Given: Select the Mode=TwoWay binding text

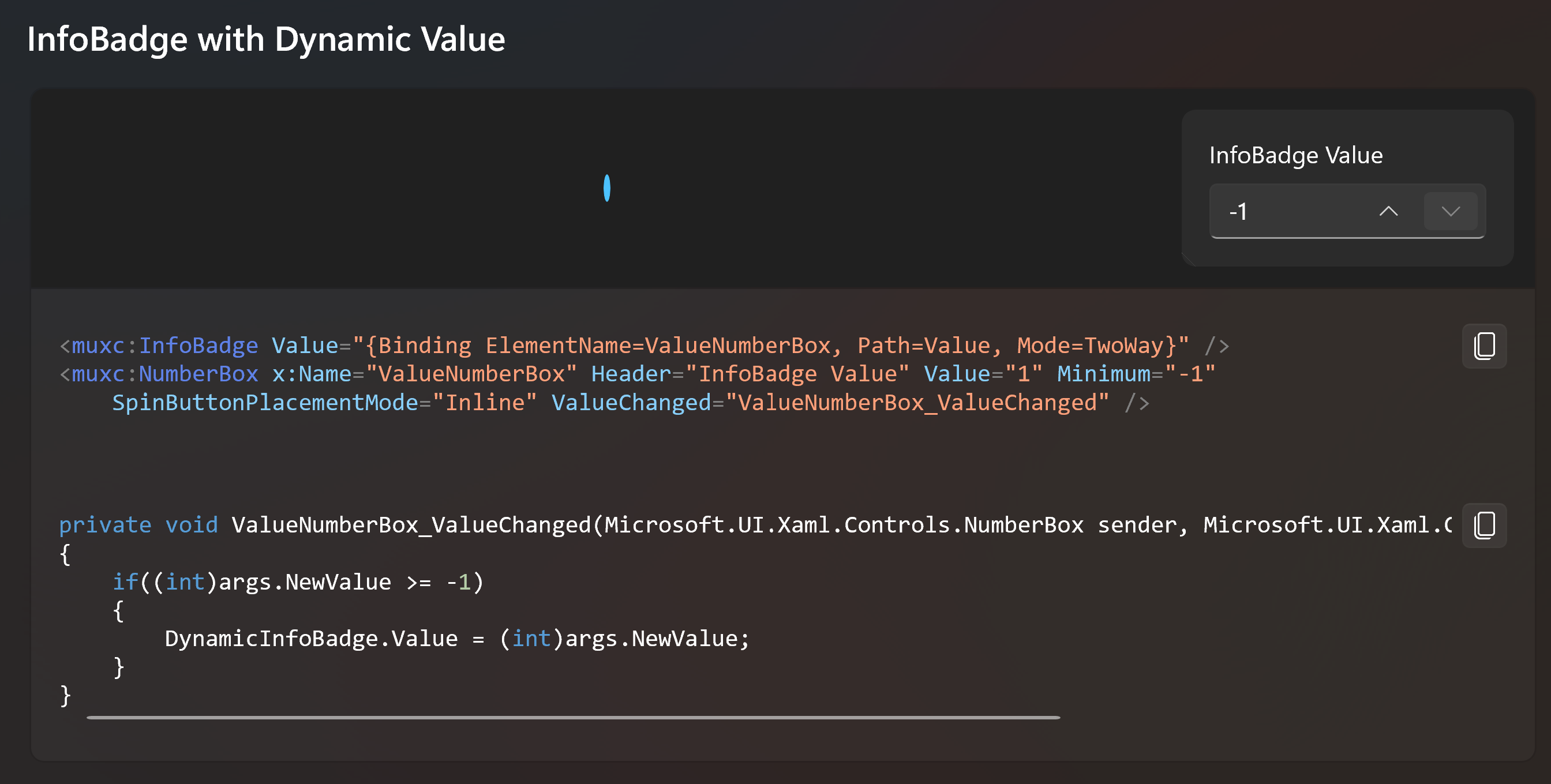Looking at the screenshot, I should (1089, 345).
